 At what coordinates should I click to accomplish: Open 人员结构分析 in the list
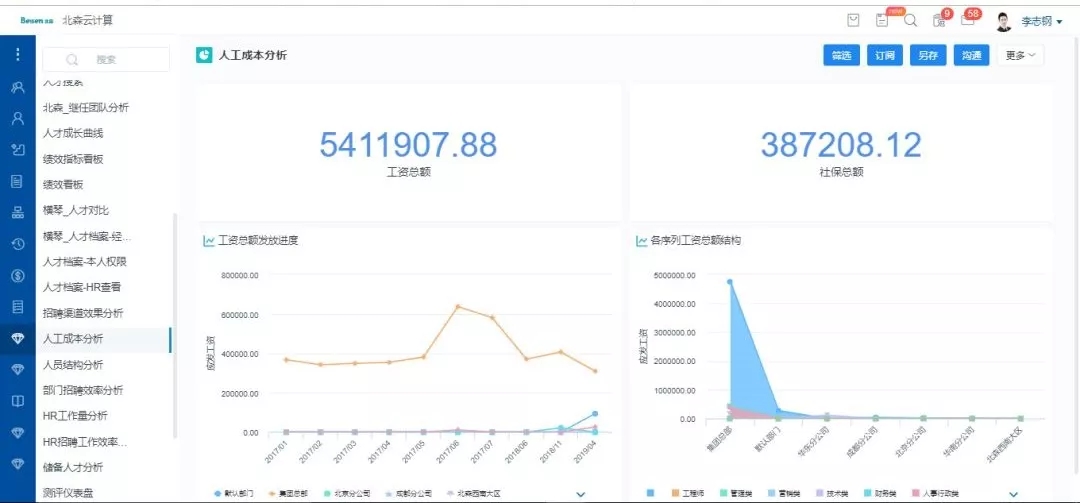pyautogui.click(x=73, y=365)
